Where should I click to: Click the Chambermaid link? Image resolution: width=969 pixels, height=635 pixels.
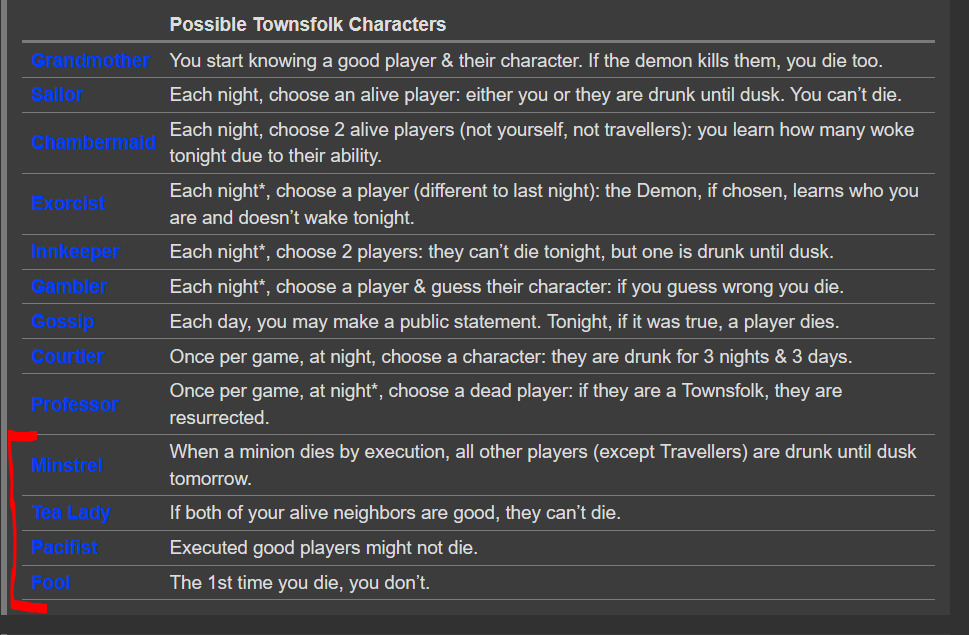[x=93, y=143]
